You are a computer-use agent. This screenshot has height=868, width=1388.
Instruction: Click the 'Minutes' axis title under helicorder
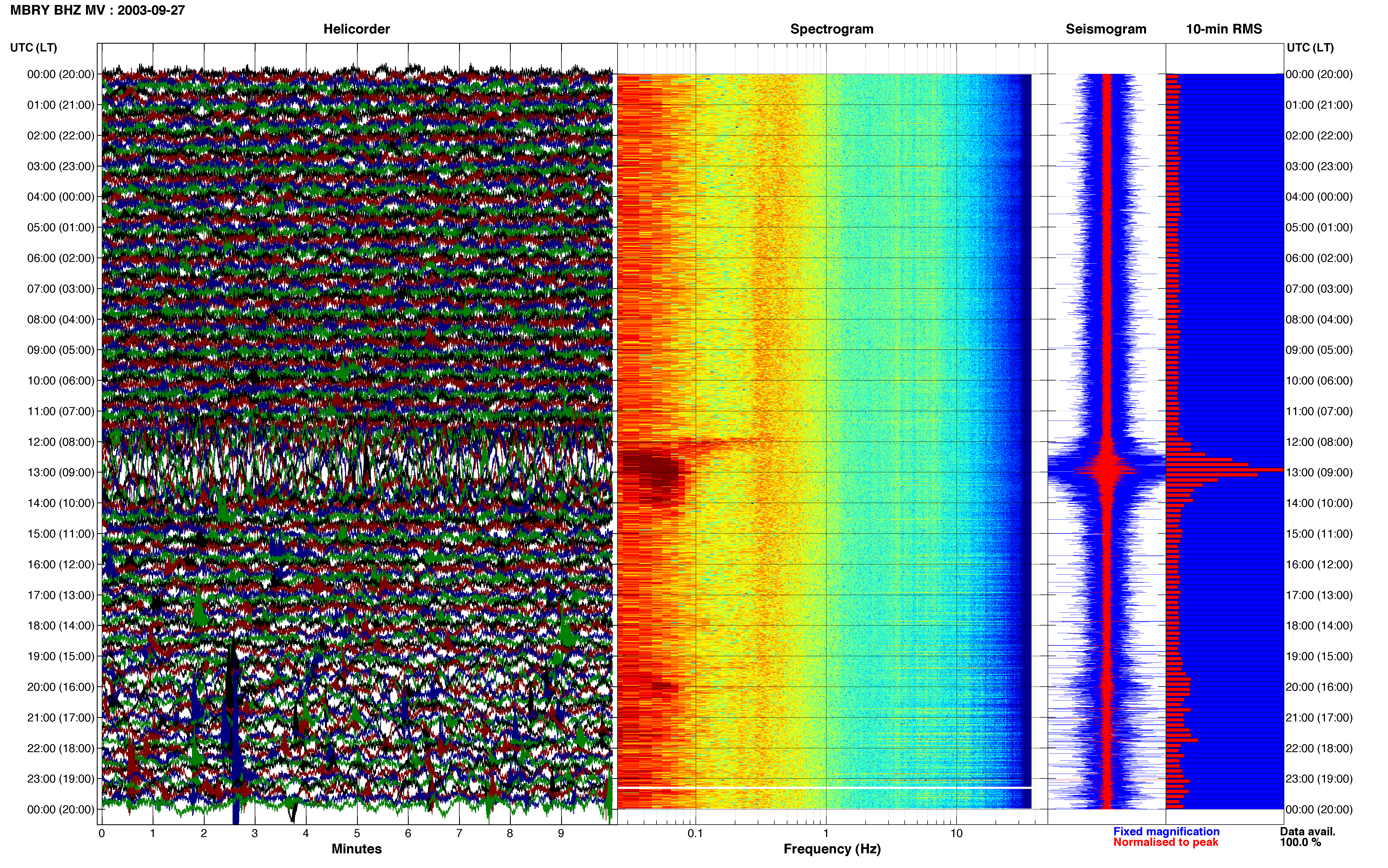[x=356, y=849]
